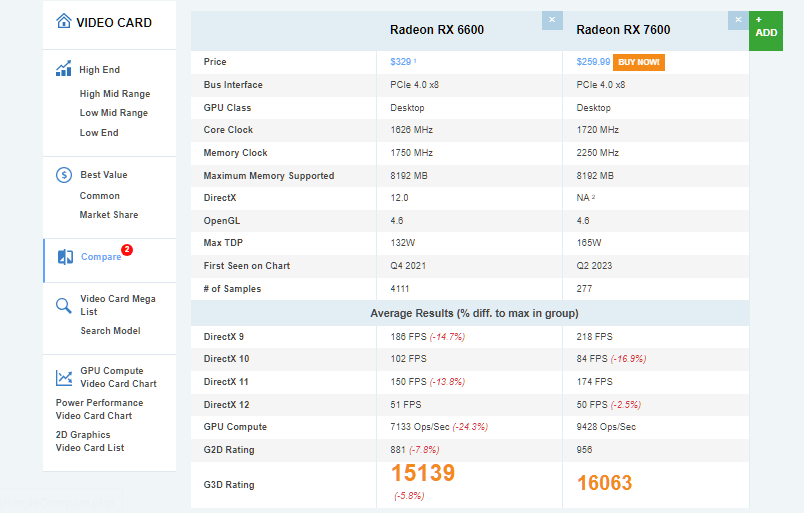Screen dimensions: 804x513
Task: Click the Video Card Mega List magnifier icon
Action: coord(64,305)
